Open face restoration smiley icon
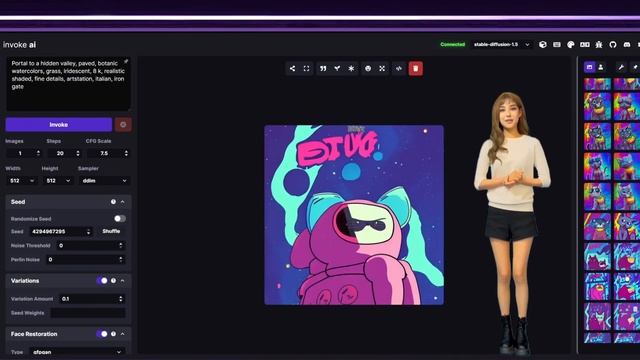The height and width of the screenshot is (360, 640). (x=368, y=69)
